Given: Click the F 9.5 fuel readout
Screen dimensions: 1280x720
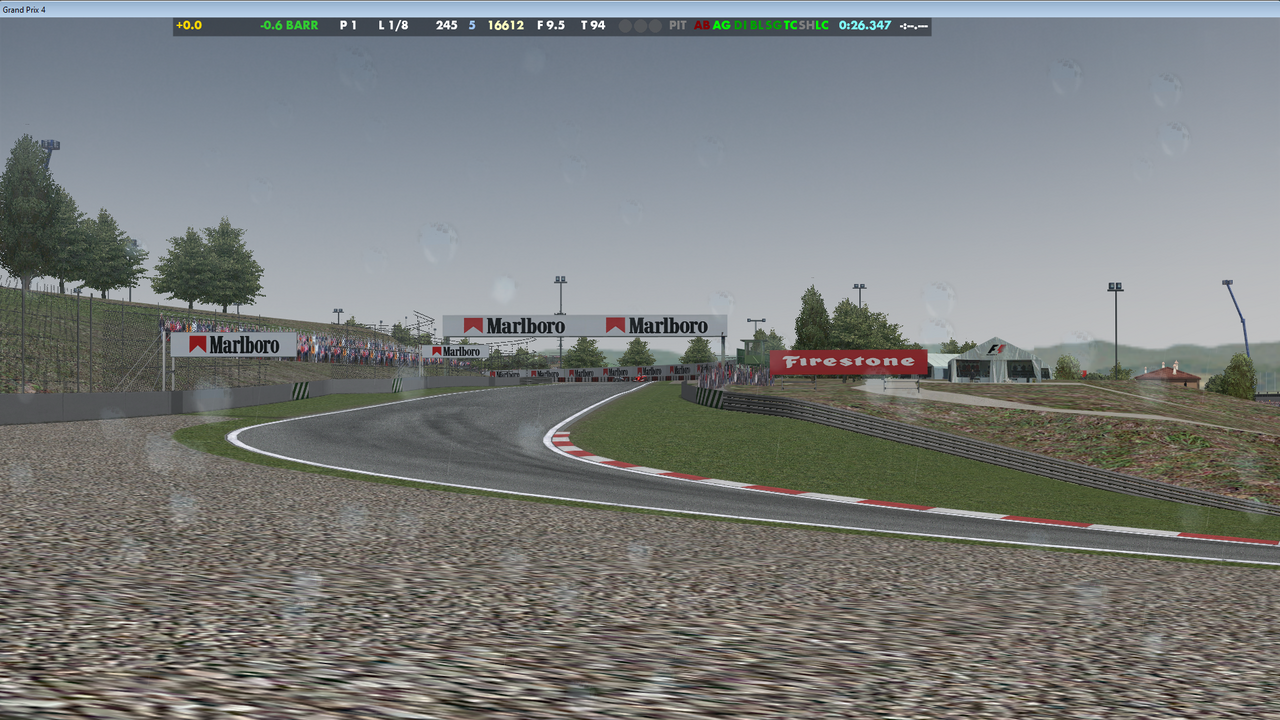Looking at the screenshot, I should click(x=551, y=25).
